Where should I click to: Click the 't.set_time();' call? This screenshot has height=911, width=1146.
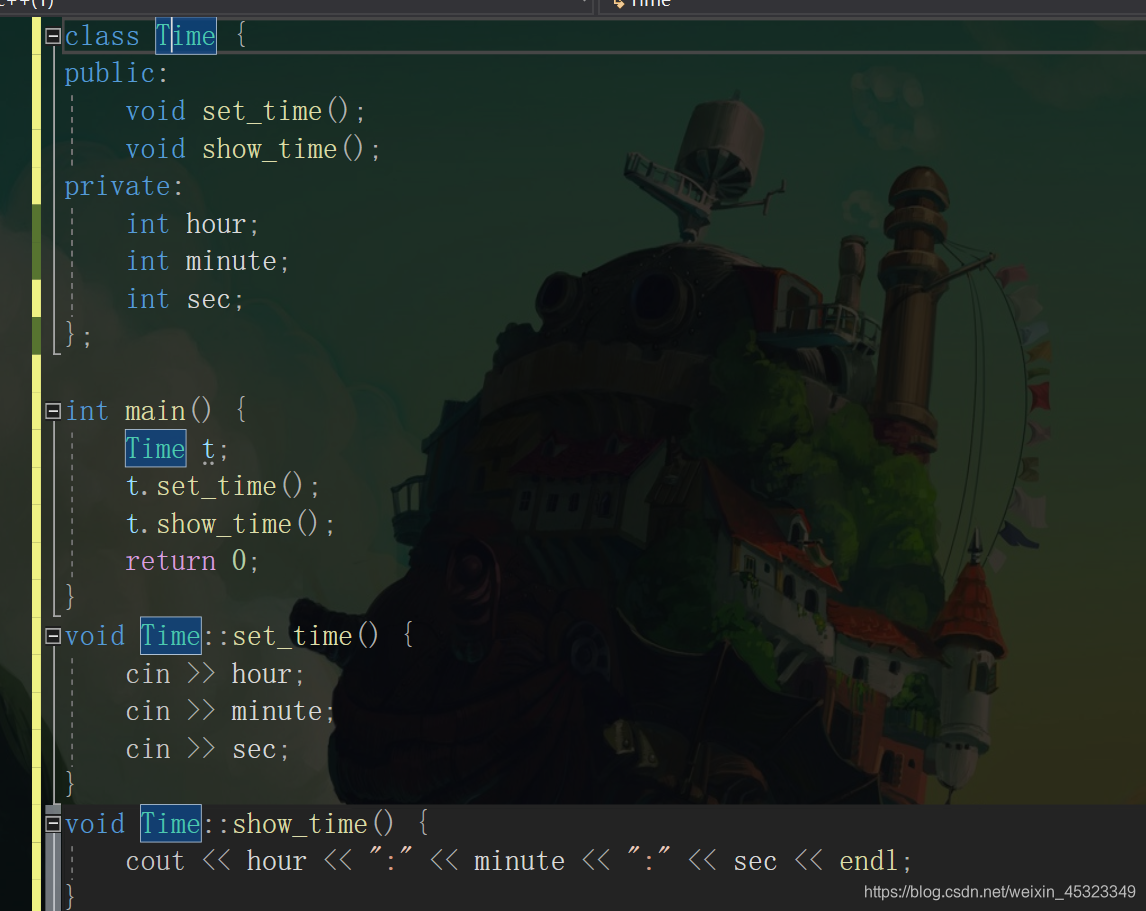pos(222,486)
